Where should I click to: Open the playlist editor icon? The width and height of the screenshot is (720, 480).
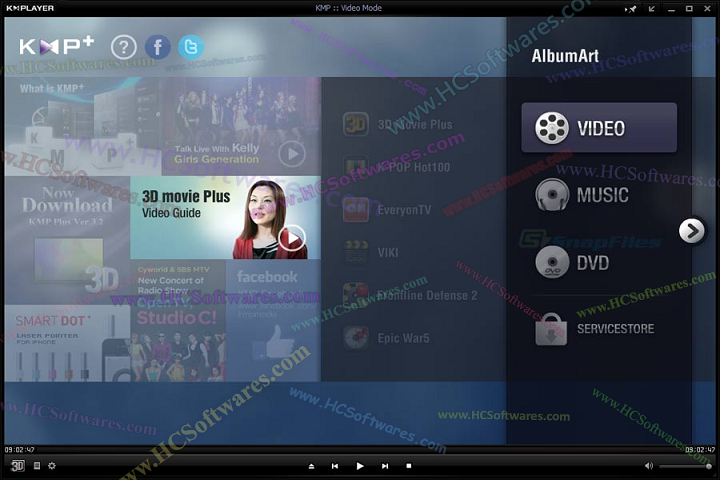37,466
